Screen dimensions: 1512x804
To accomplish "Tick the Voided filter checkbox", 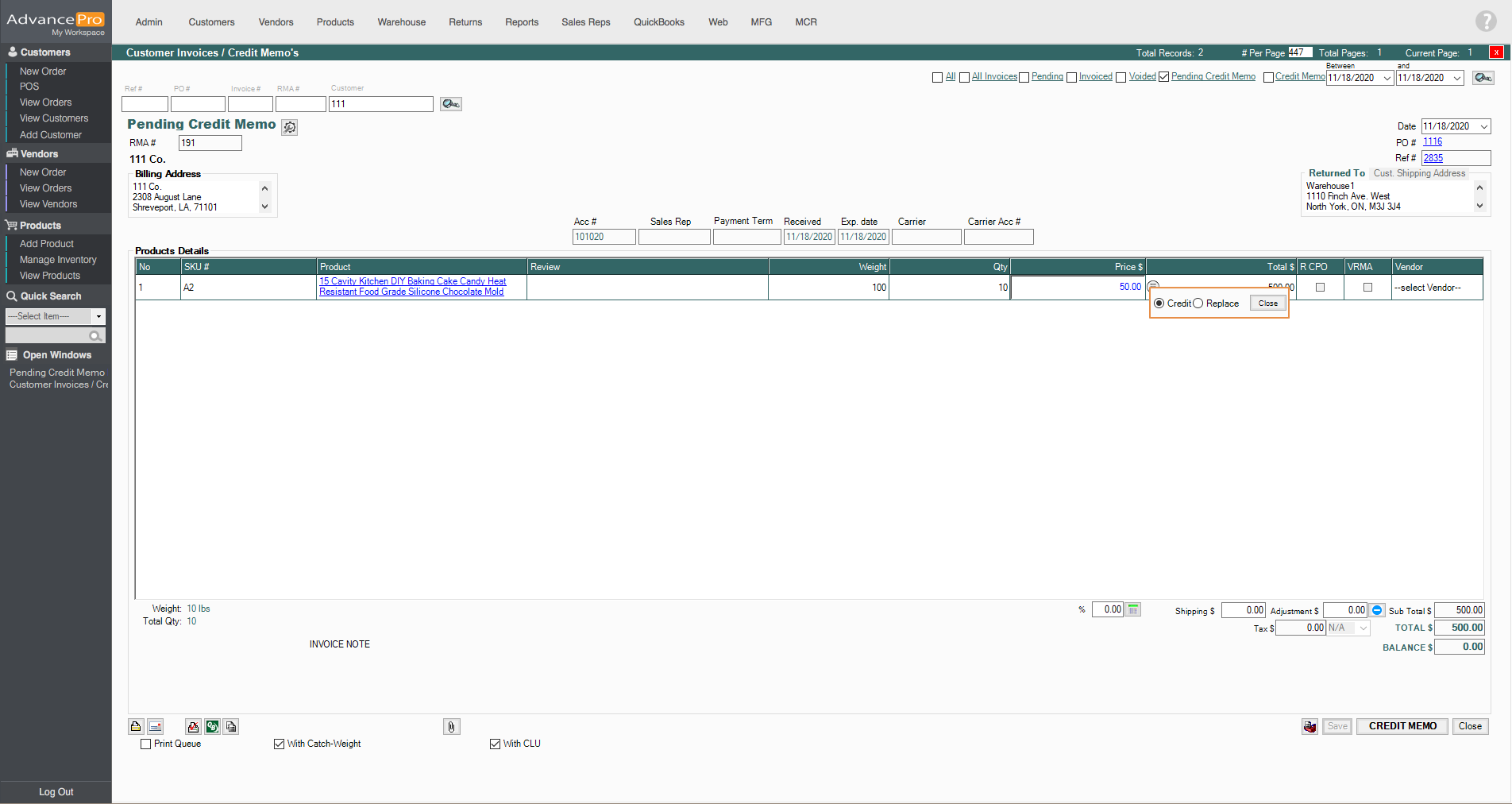I will tap(1120, 77).
